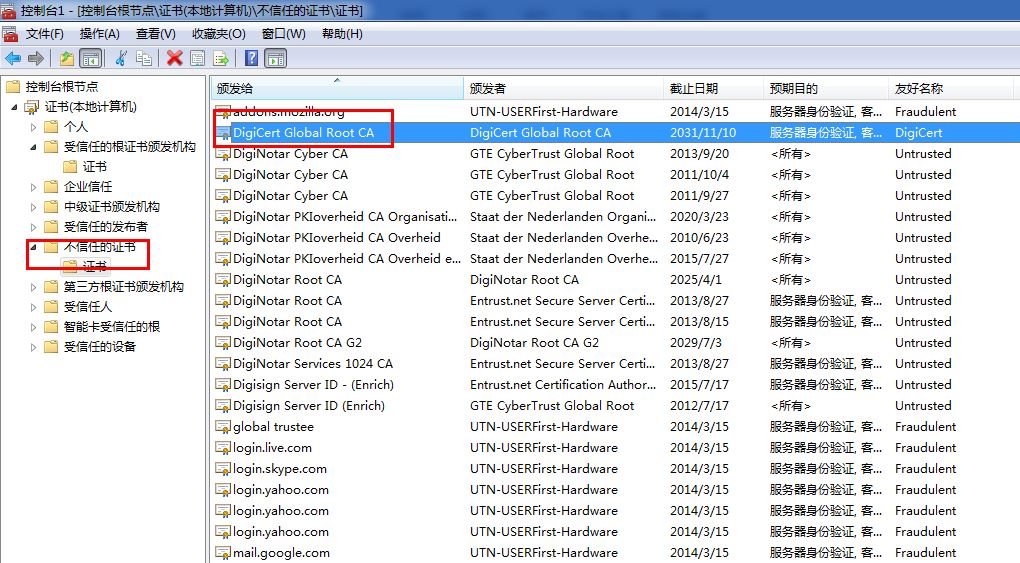The image size is (1020, 563).
Task: Expand the 中级证书颁发机构 node arrow
Action: coord(33,207)
